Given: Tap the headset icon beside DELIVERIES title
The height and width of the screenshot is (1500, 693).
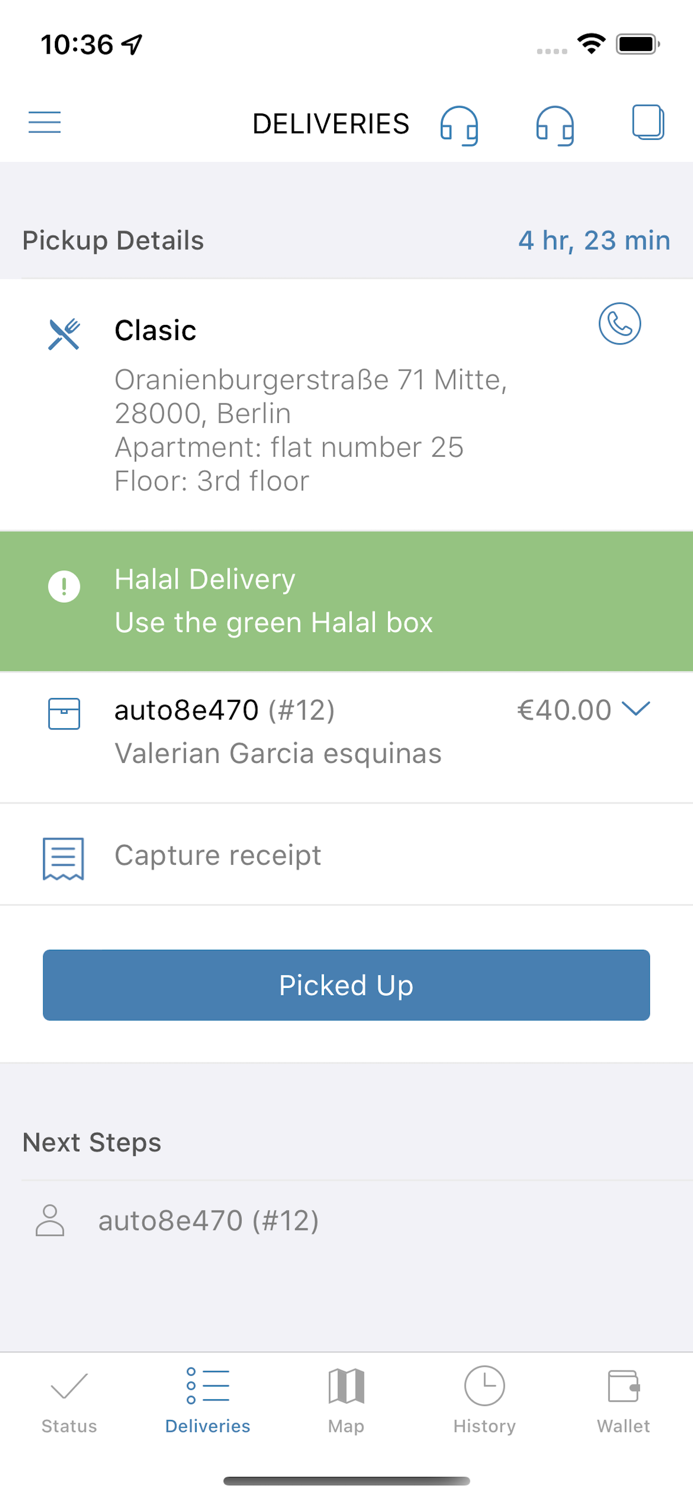Looking at the screenshot, I should point(459,125).
